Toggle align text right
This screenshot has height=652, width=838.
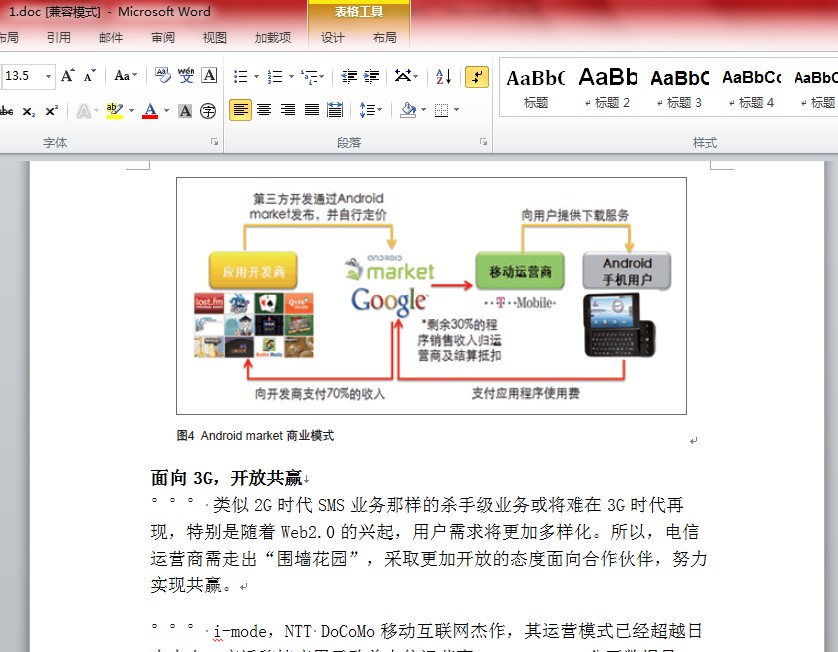pyautogui.click(x=288, y=110)
